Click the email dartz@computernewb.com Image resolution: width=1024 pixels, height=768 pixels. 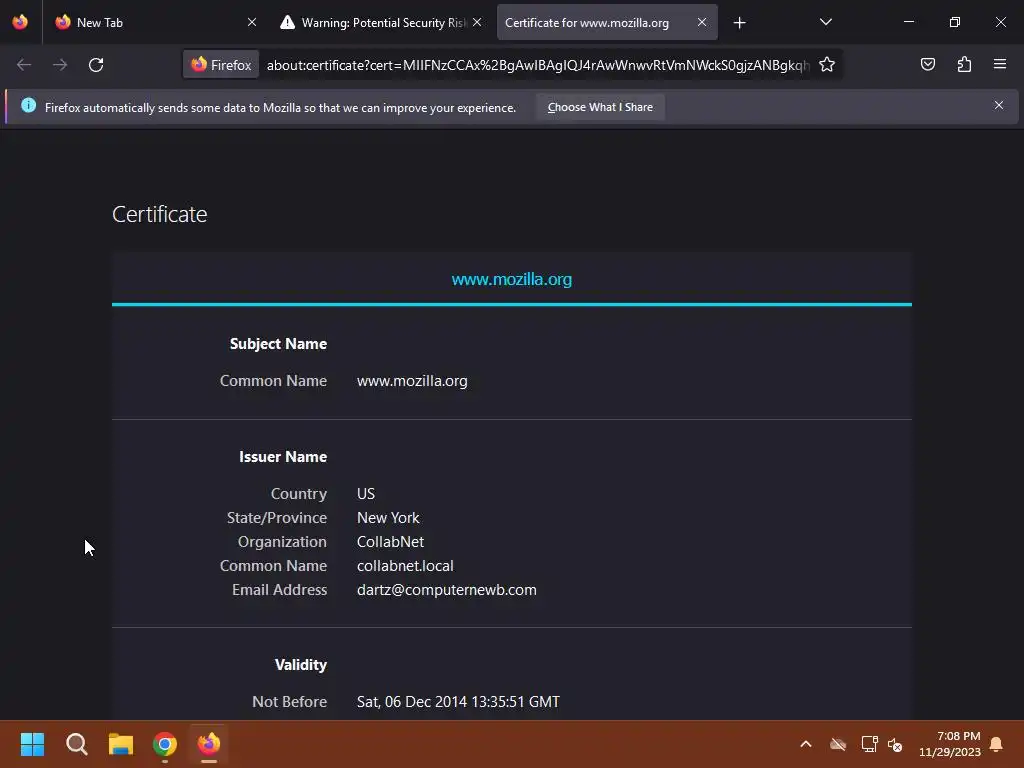pyautogui.click(x=447, y=590)
